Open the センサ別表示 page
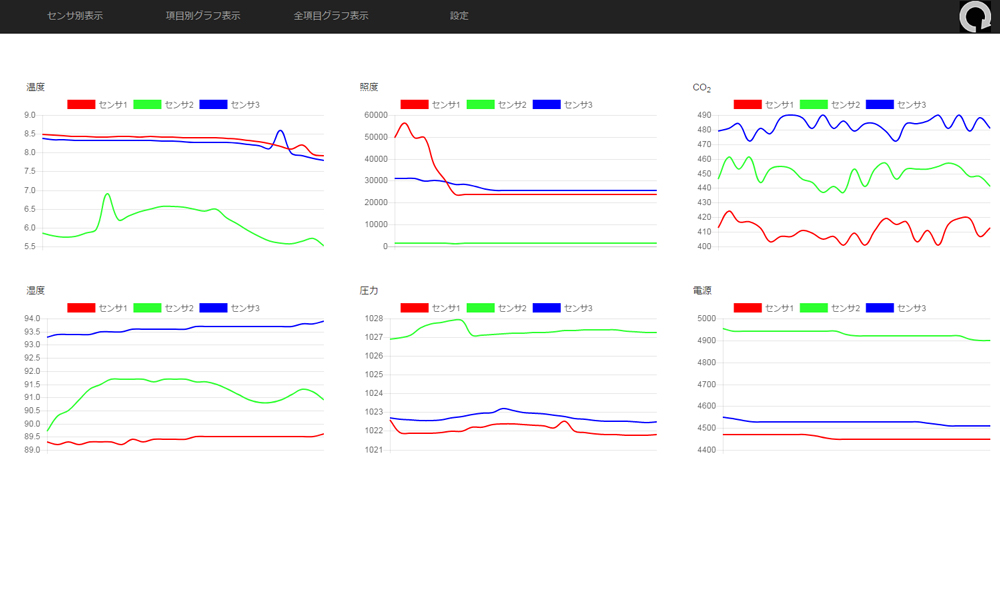The image size is (1000, 599). pos(75,16)
